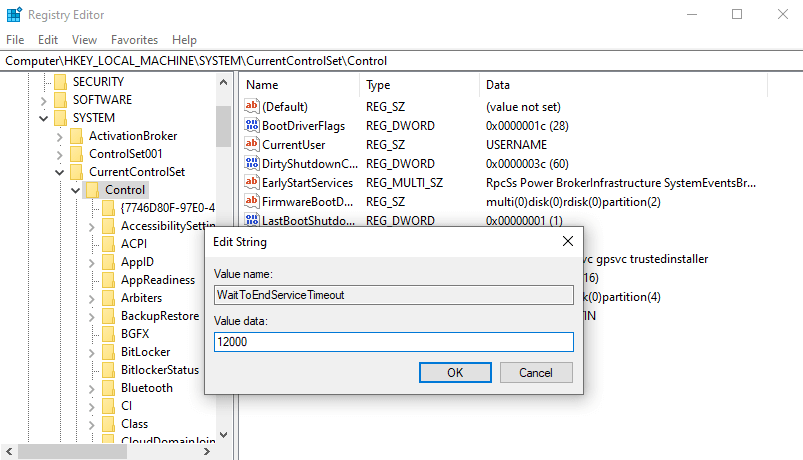
Task: Click the Class folder icon
Action: point(108,424)
